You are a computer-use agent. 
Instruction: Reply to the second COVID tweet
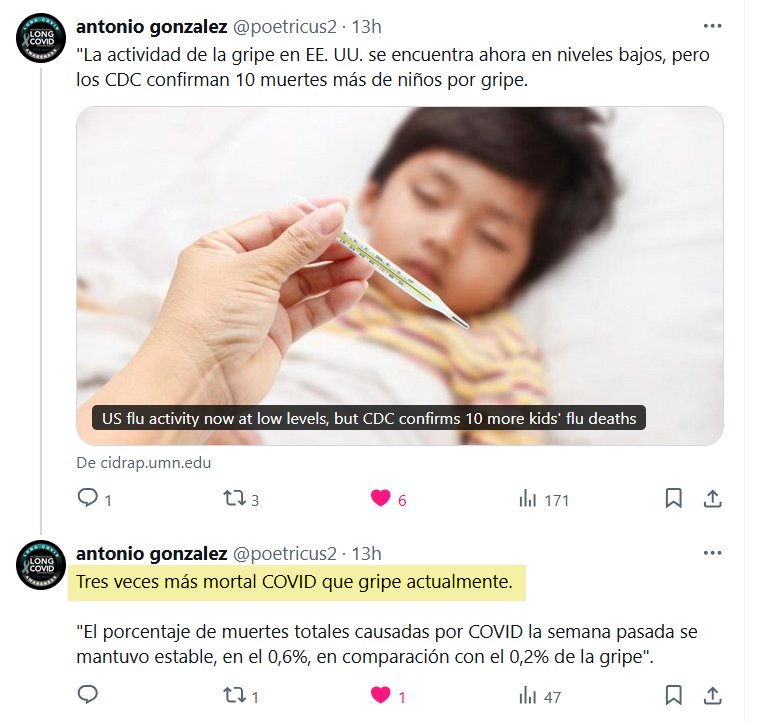88,695
